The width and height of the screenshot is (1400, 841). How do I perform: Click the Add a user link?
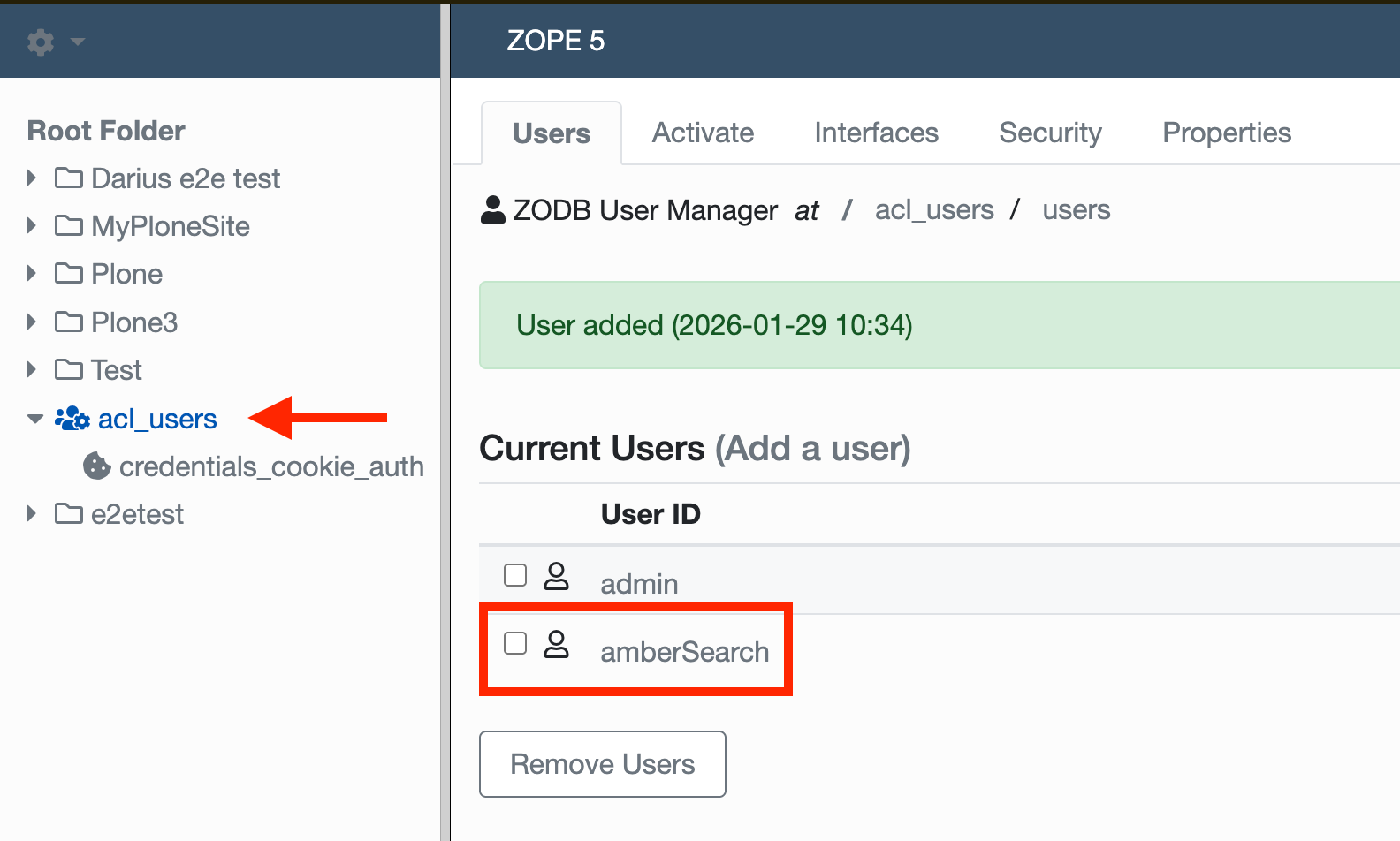(813, 449)
